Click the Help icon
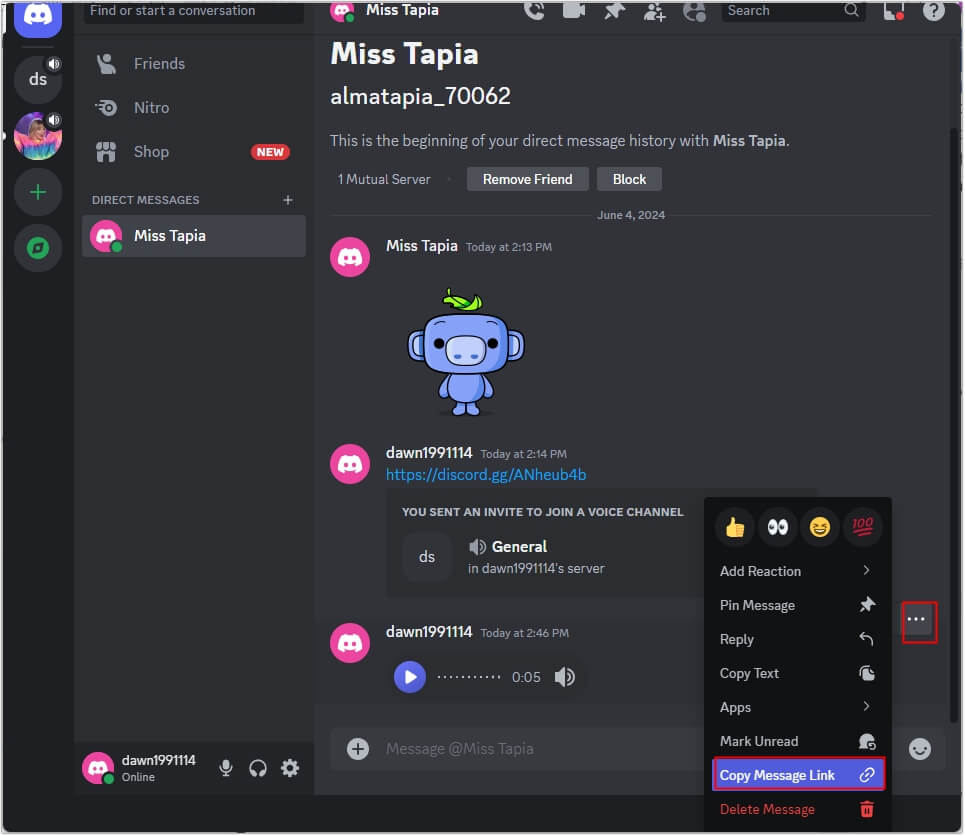The width and height of the screenshot is (965, 836). 933,11
